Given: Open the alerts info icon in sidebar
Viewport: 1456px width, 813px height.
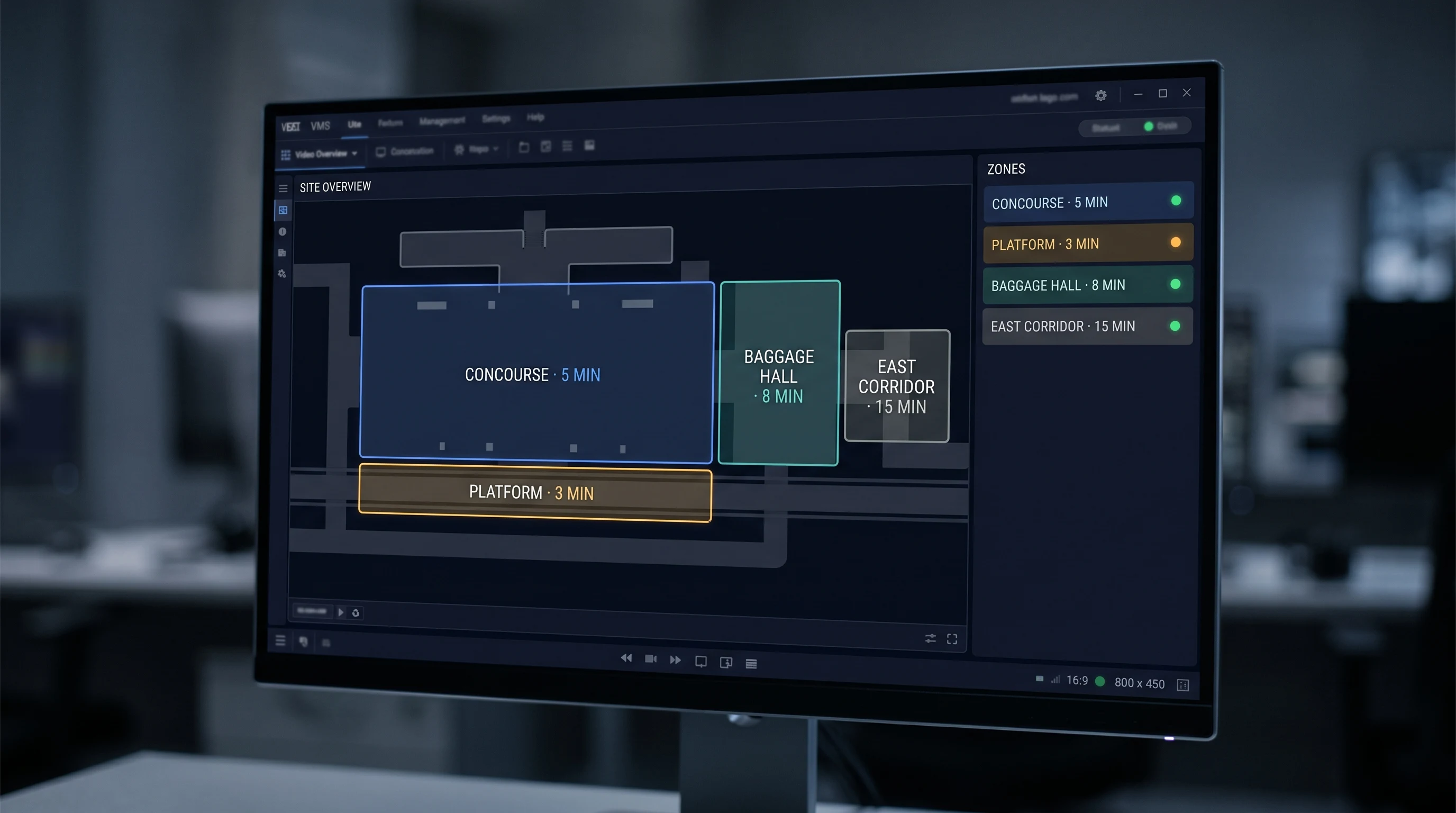Looking at the screenshot, I should pyautogui.click(x=283, y=232).
